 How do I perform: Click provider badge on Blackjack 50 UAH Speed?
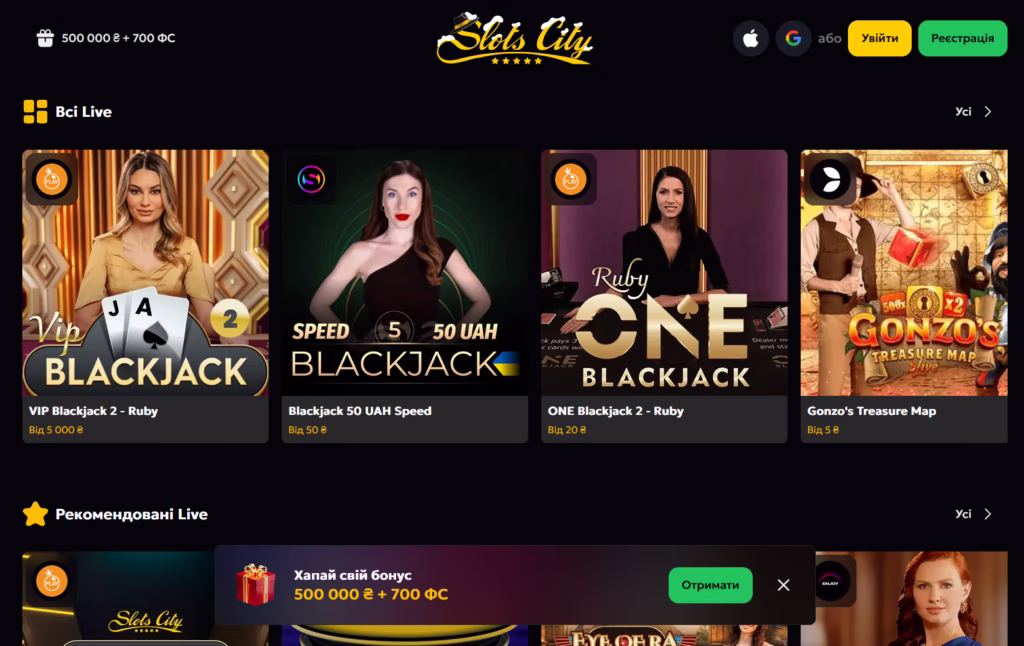(311, 179)
